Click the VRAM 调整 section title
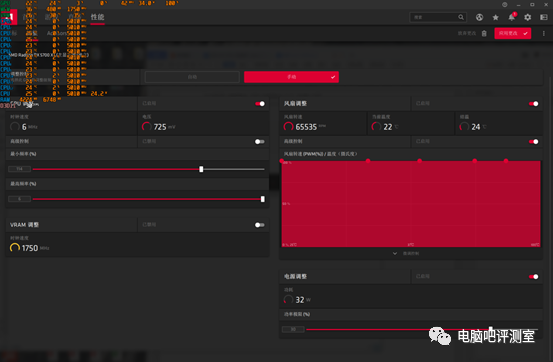 pyautogui.click(x=24, y=225)
